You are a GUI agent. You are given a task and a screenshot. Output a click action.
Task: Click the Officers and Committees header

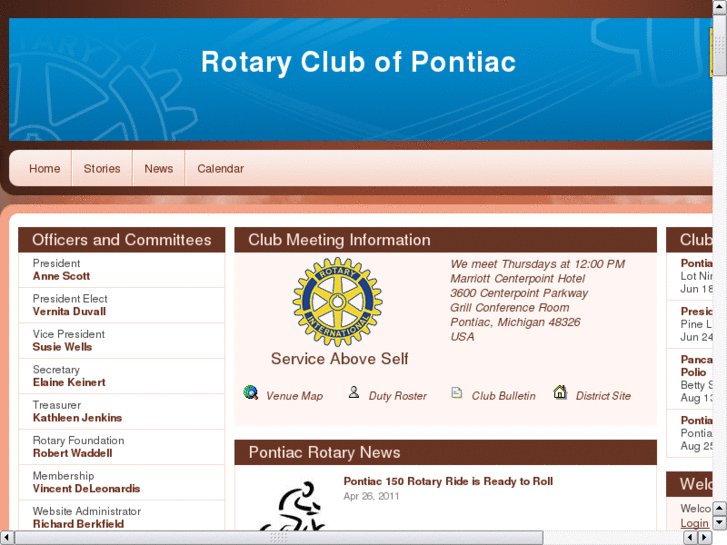pyautogui.click(x=121, y=240)
